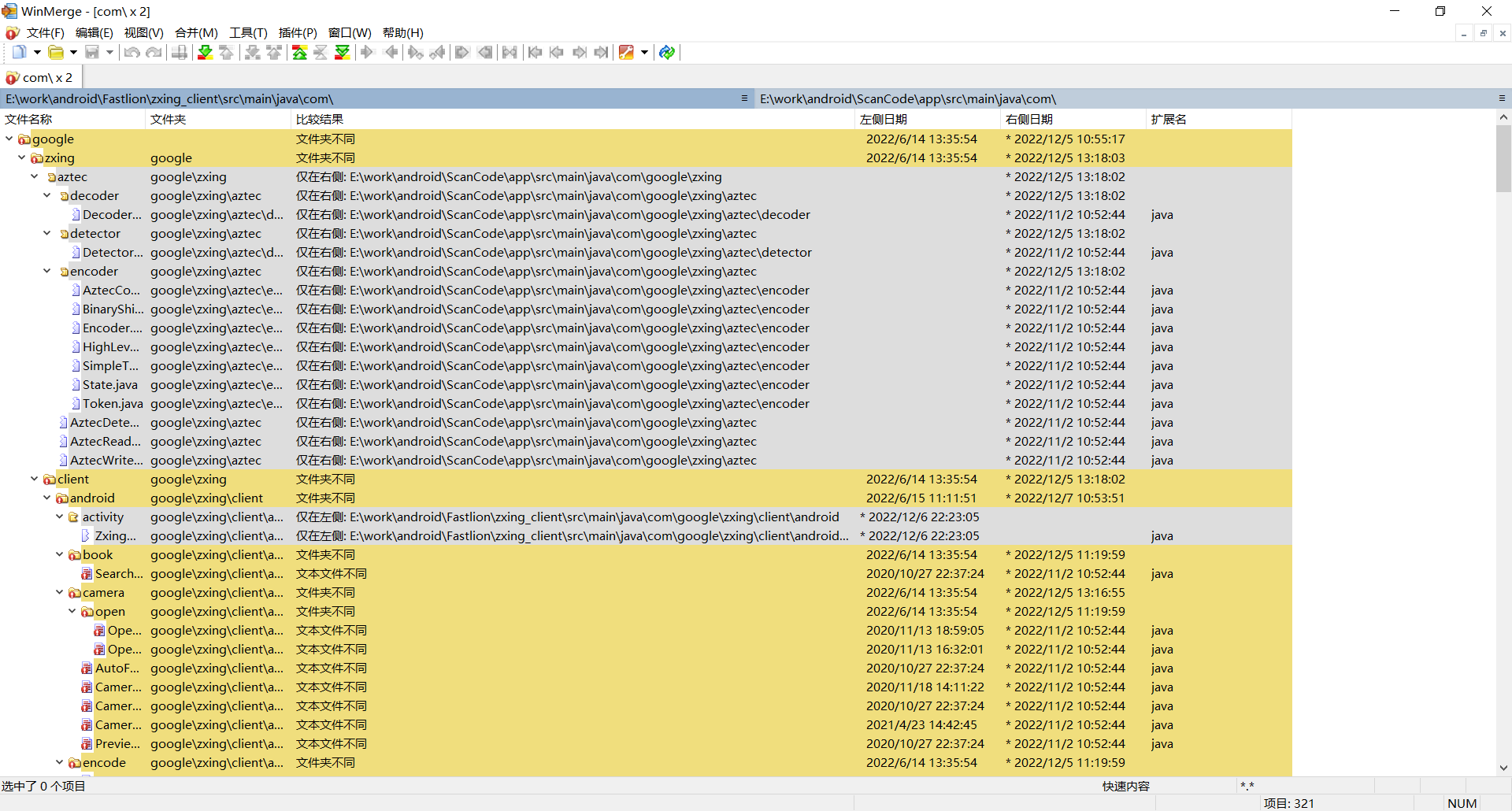
Task: Go to first difference icon
Action: 299,52
